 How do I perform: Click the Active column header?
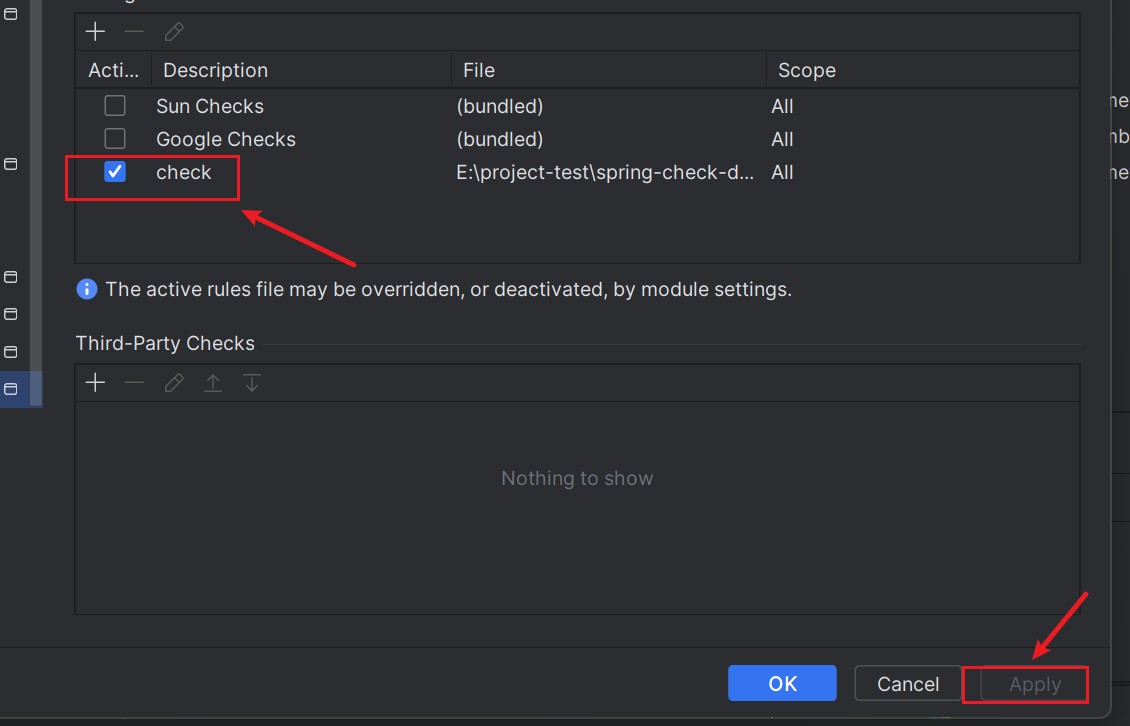pos(113,70)
